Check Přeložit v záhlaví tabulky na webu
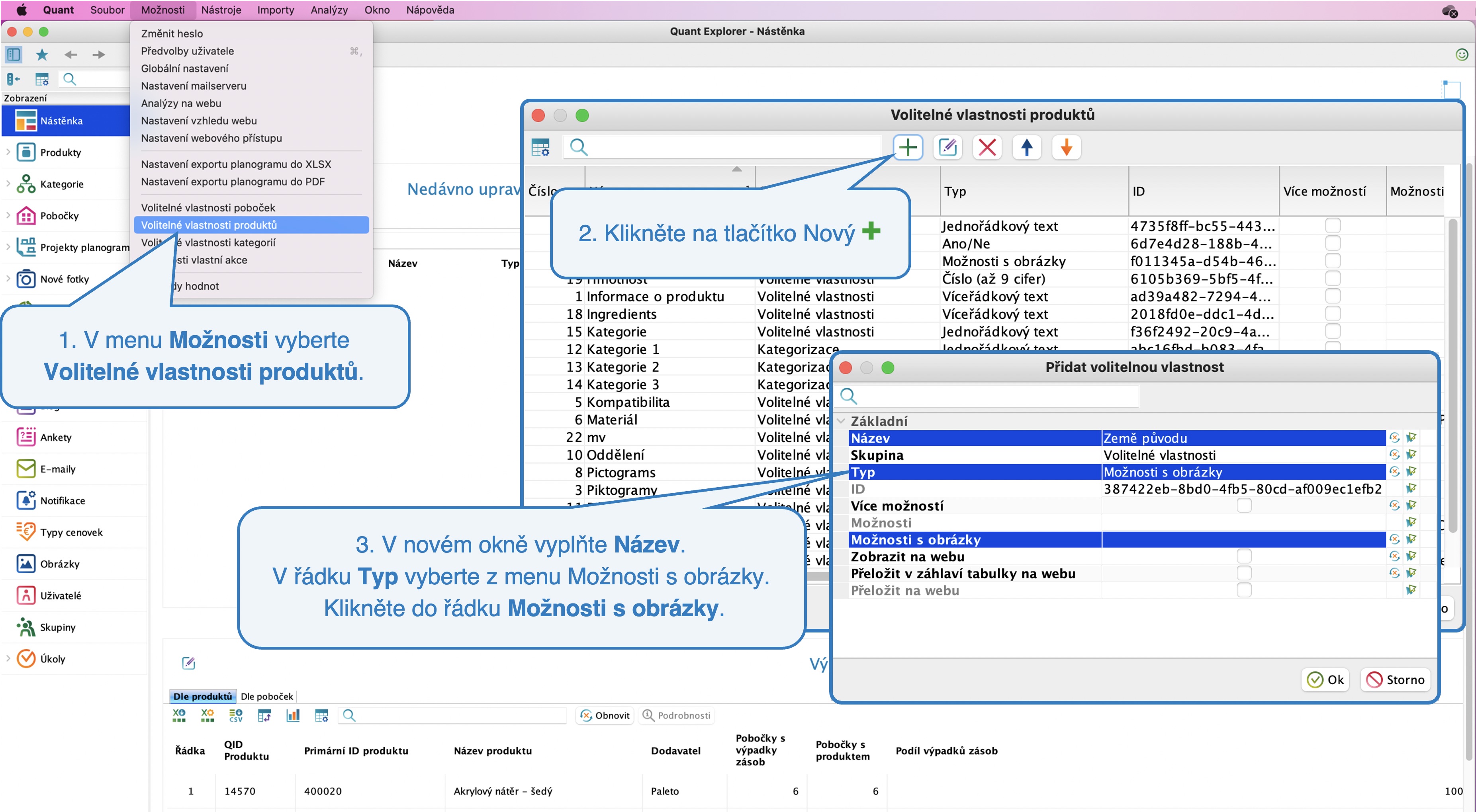 (1244, 573)
